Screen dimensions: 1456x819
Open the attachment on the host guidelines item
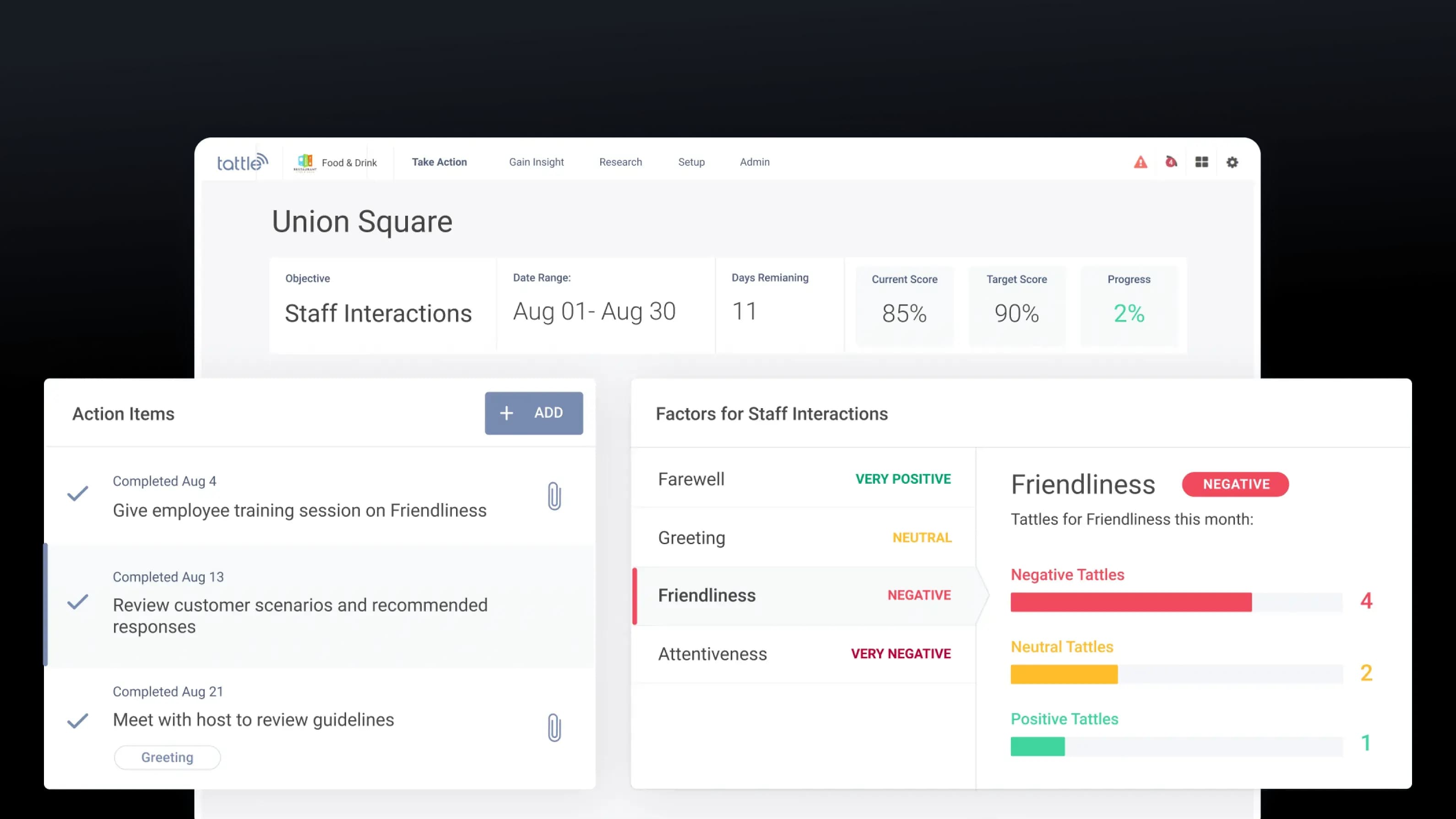pos(554,728)
